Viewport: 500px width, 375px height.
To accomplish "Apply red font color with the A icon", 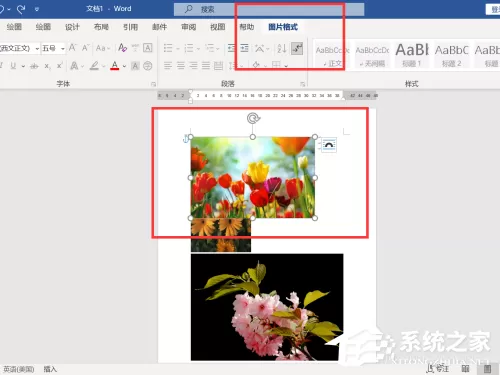I will click(114, 66).
